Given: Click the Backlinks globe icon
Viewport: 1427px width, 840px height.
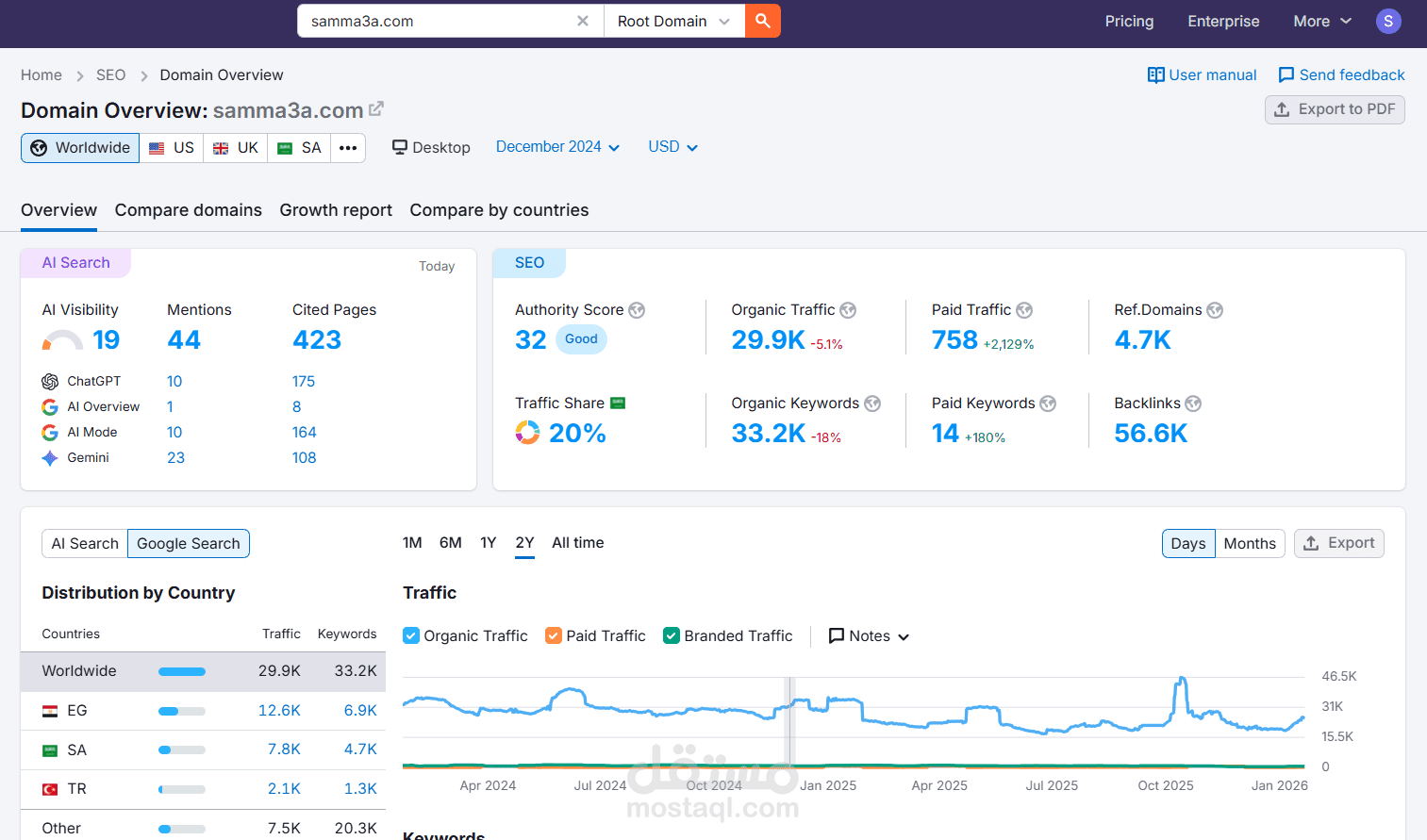Looking at the screenshot, I should click(x=1193, y=404).
